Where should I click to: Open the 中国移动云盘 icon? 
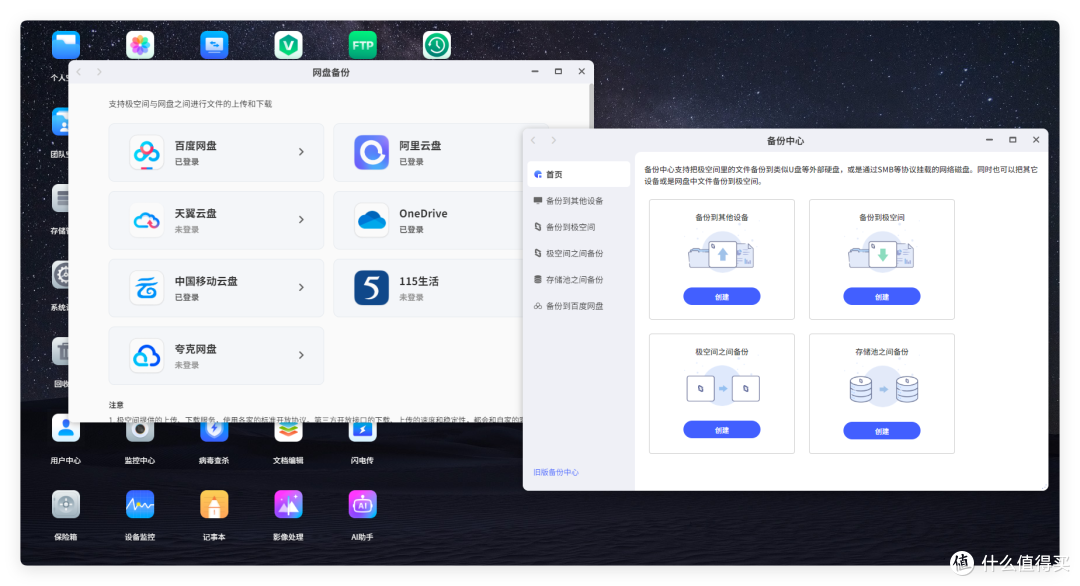tap(147, 288)
